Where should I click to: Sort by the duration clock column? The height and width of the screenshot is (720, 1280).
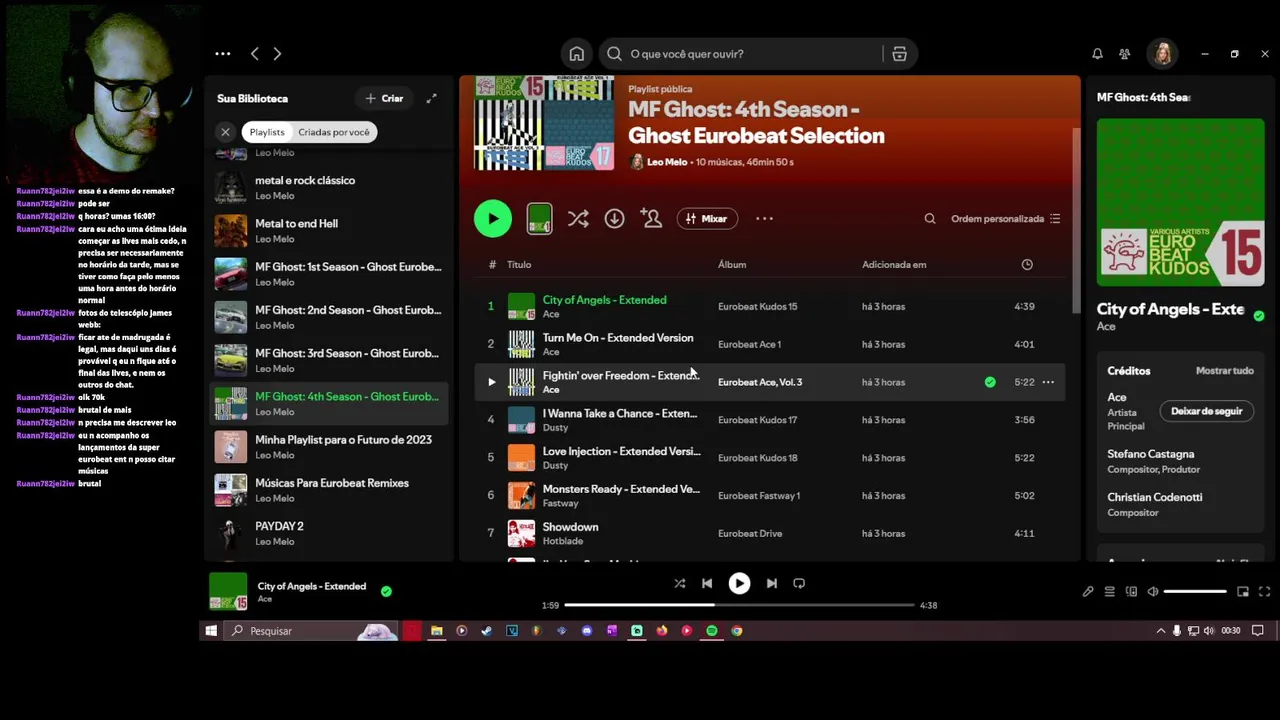pos(1027,265)
